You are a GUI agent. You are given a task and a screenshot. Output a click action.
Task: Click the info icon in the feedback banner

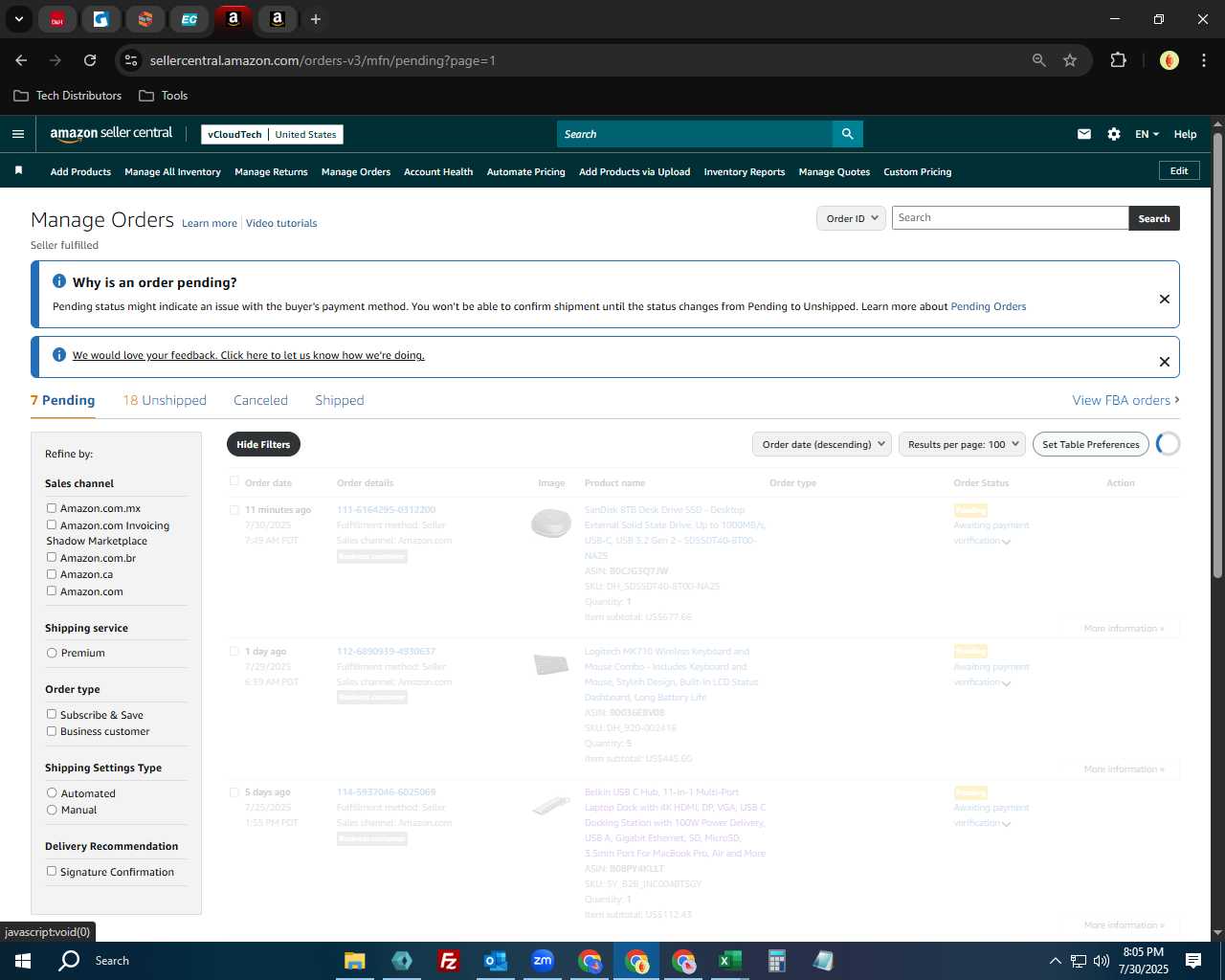coord(59,355)
